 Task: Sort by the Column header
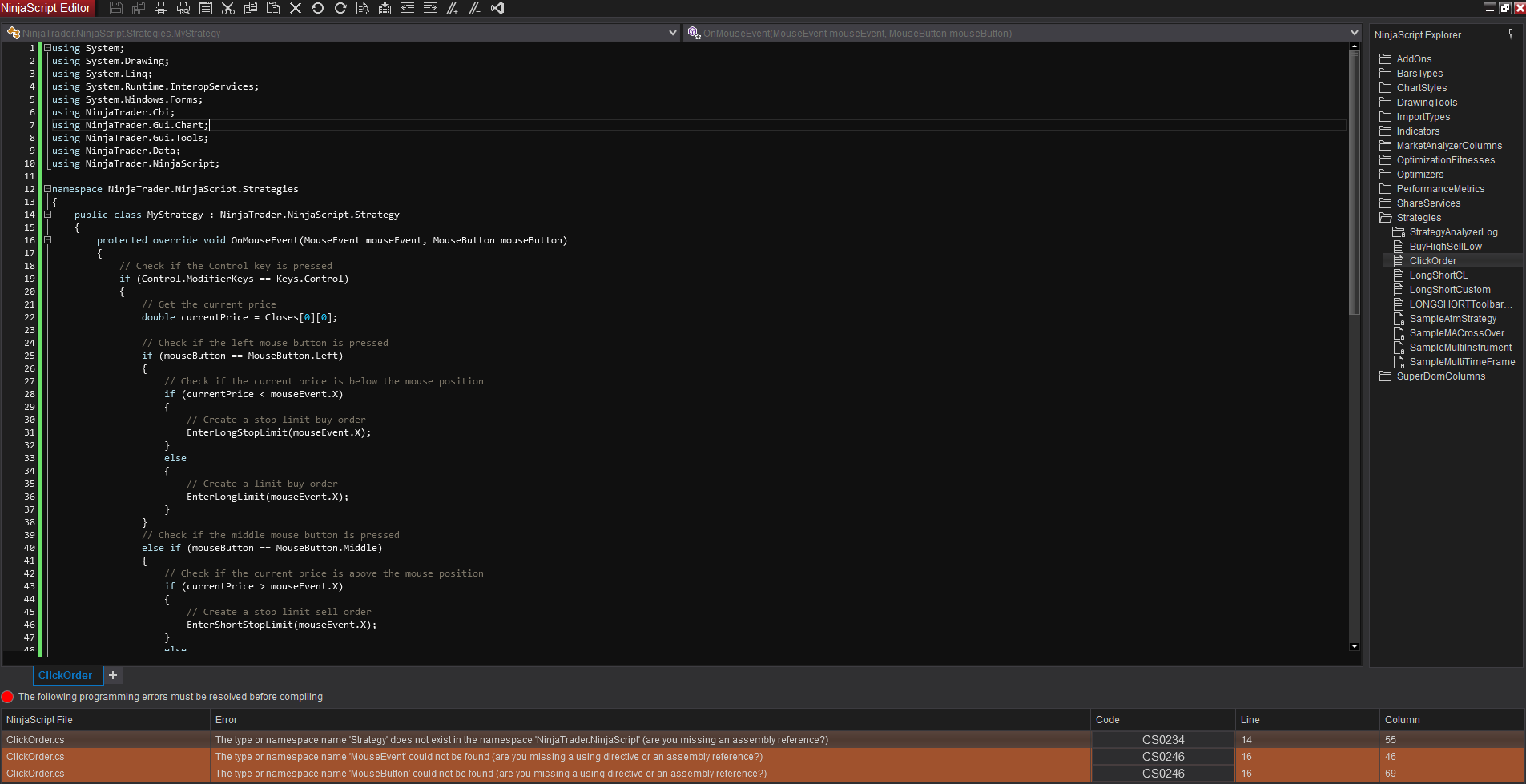(x=1453, y=720)
